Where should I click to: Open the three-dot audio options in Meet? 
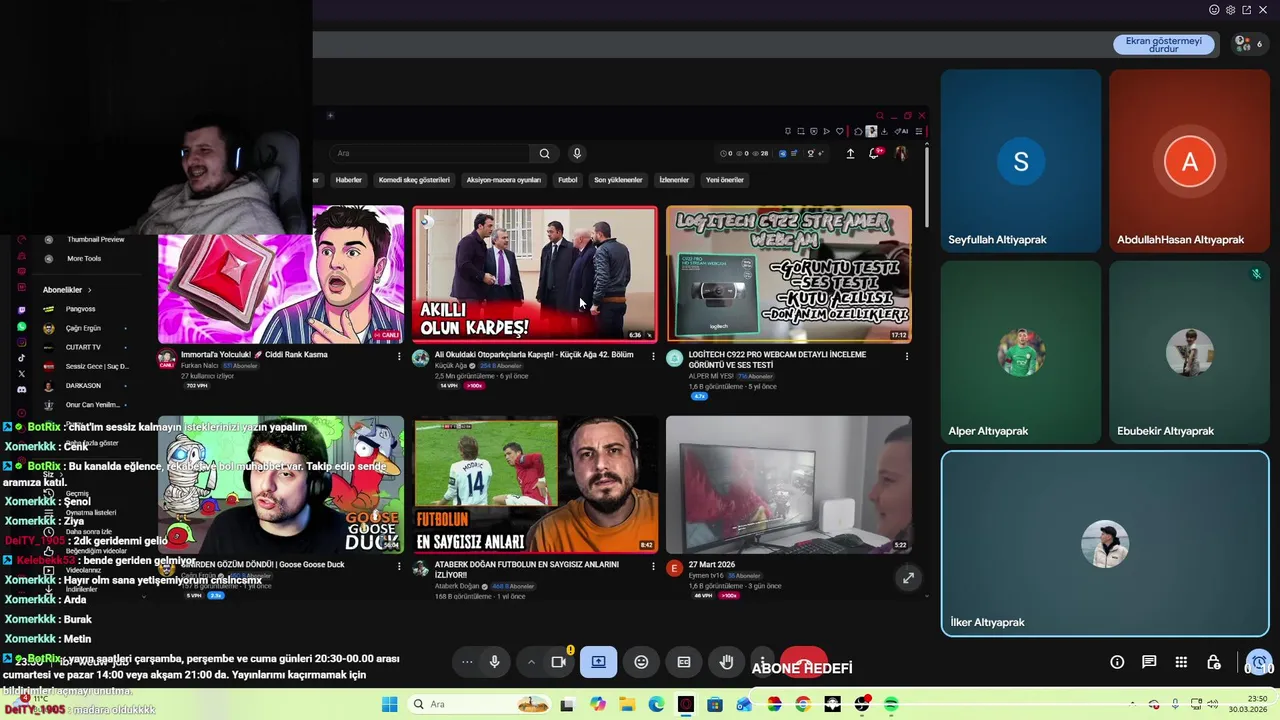click(x=467, y=662)
